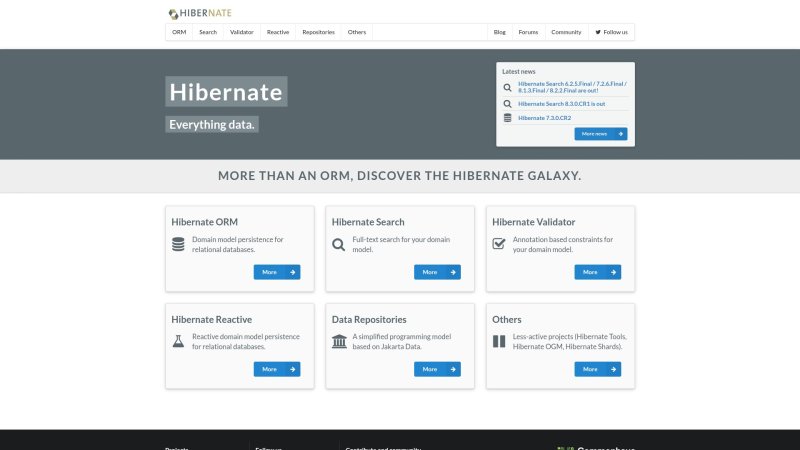Click the magnifier icon in Hibernate Search card
Screen dimensions: 800x450
(x=339, y=245)
